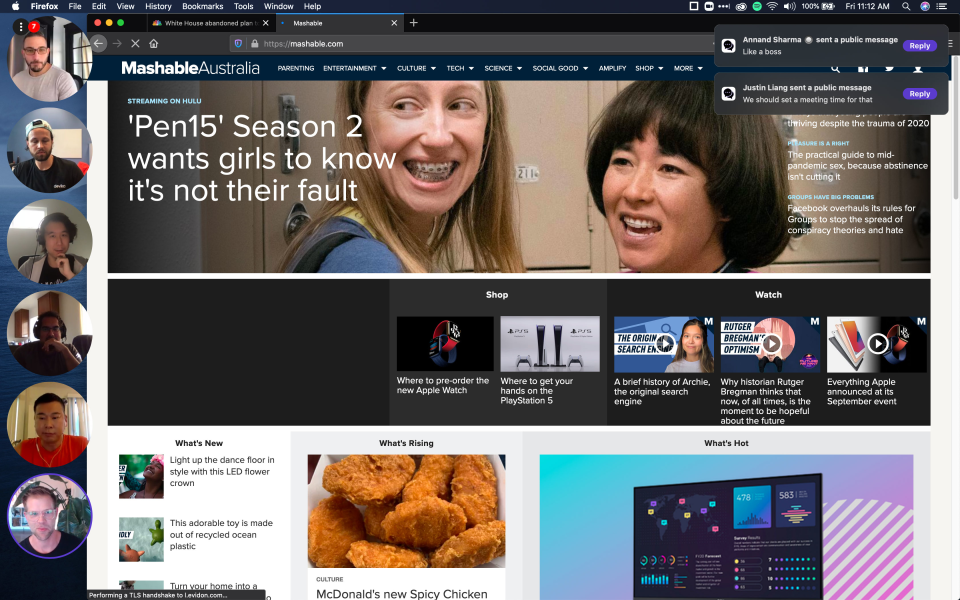Open the user profile icon on Mashable's navbar
Viewport: 960px width, 600px height.
[x=919, y=68]
